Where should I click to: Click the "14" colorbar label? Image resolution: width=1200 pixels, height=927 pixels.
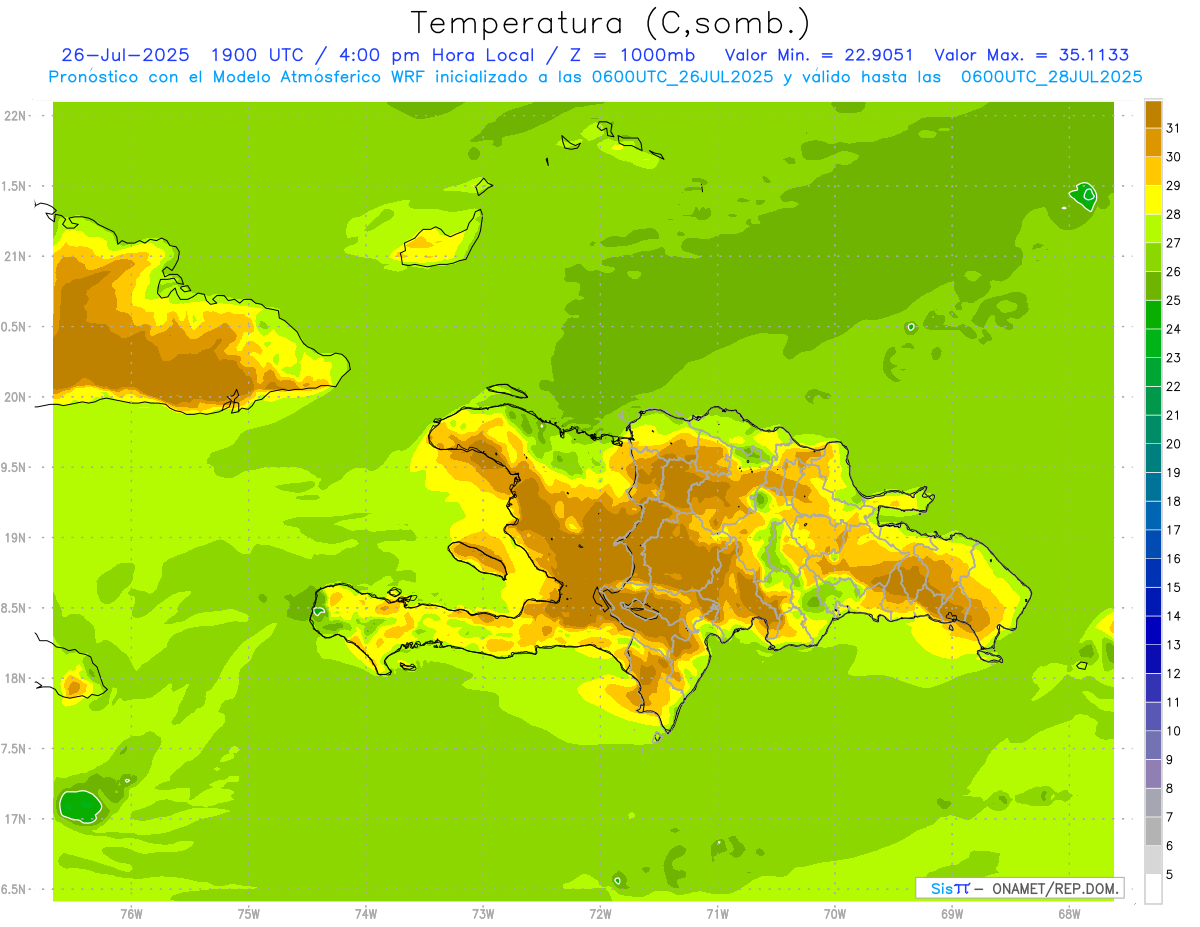click(1173, 616)
